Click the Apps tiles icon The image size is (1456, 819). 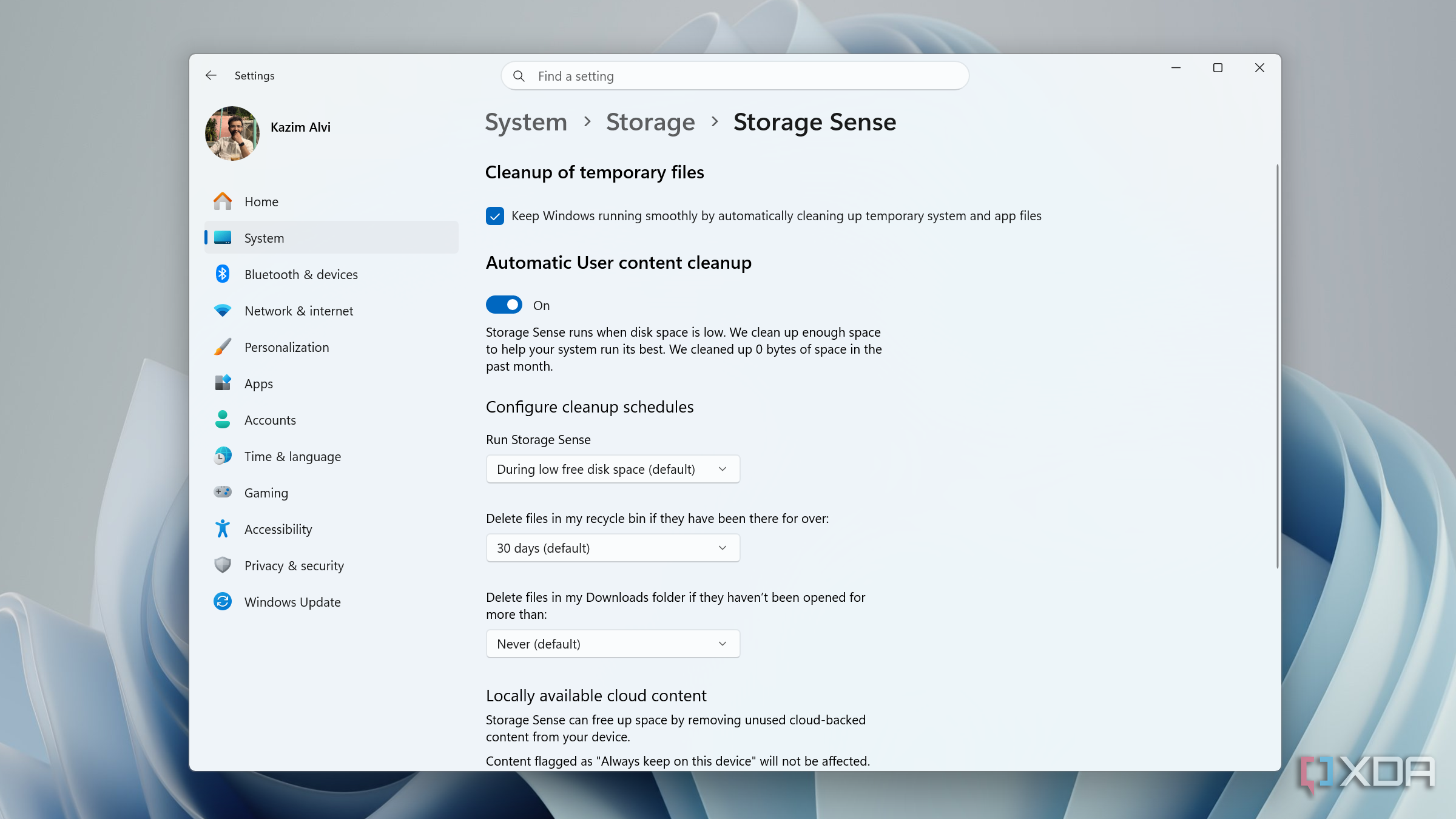coord(223,383)
